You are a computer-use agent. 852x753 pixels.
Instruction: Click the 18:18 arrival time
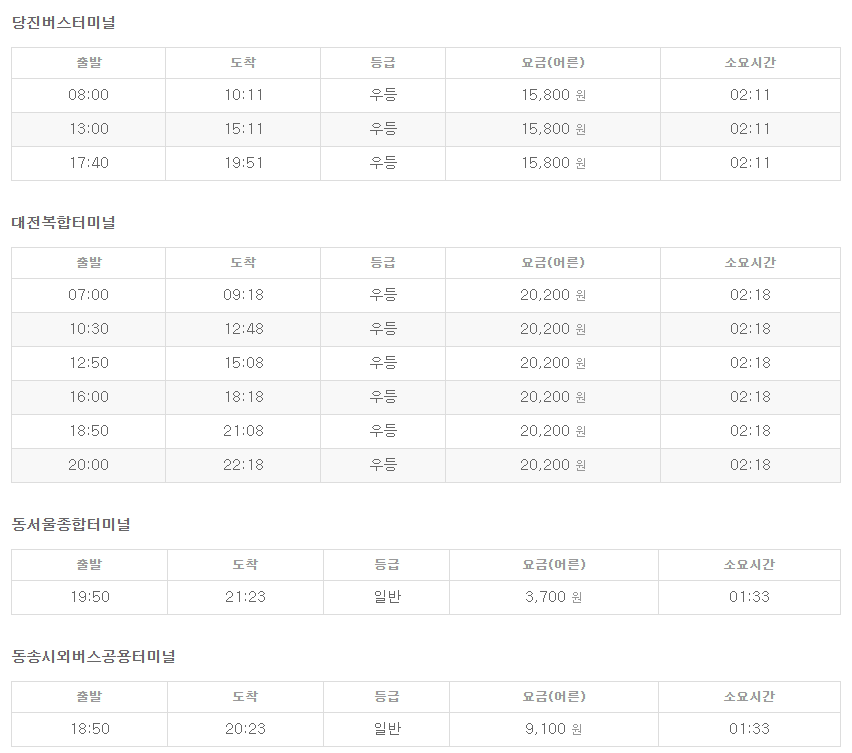[243, 397]
